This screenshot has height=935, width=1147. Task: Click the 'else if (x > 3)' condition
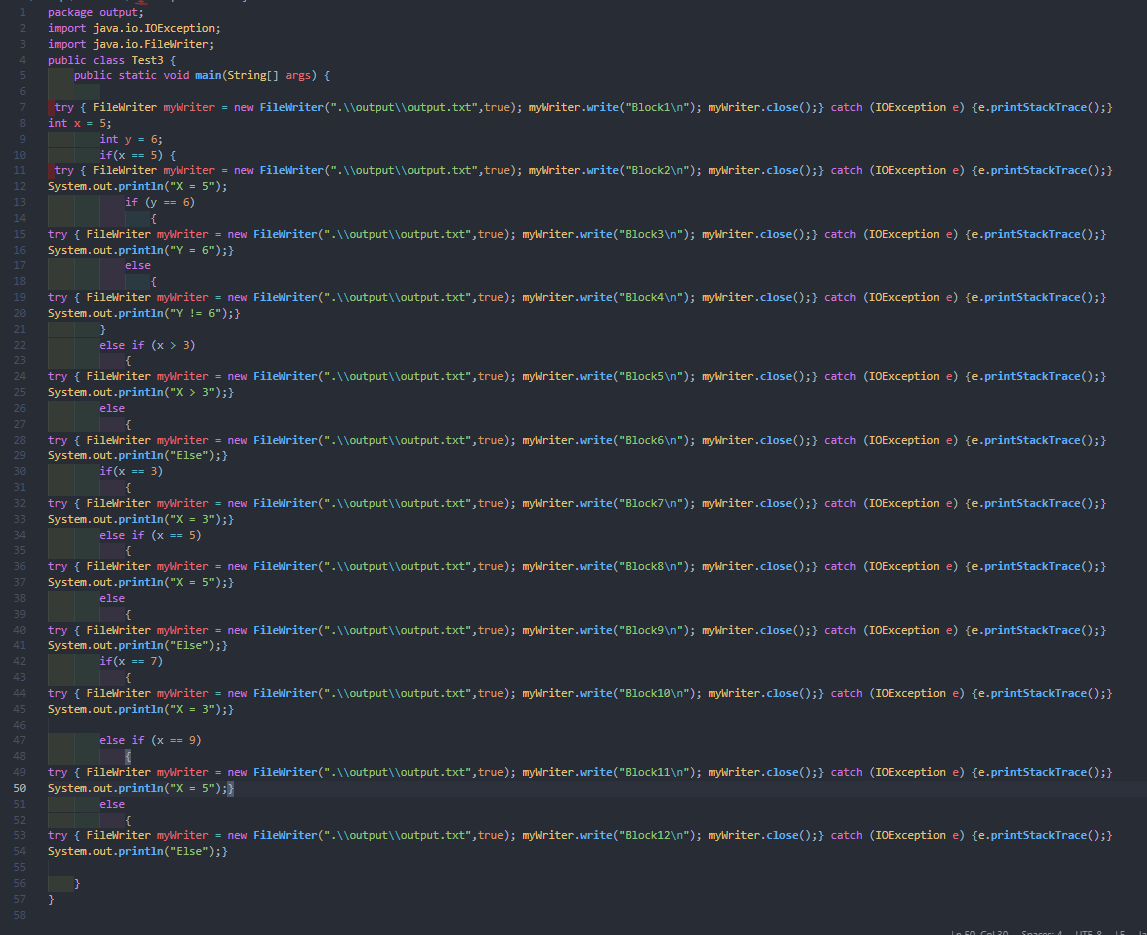pyautogui.click(x=147, y=345)
